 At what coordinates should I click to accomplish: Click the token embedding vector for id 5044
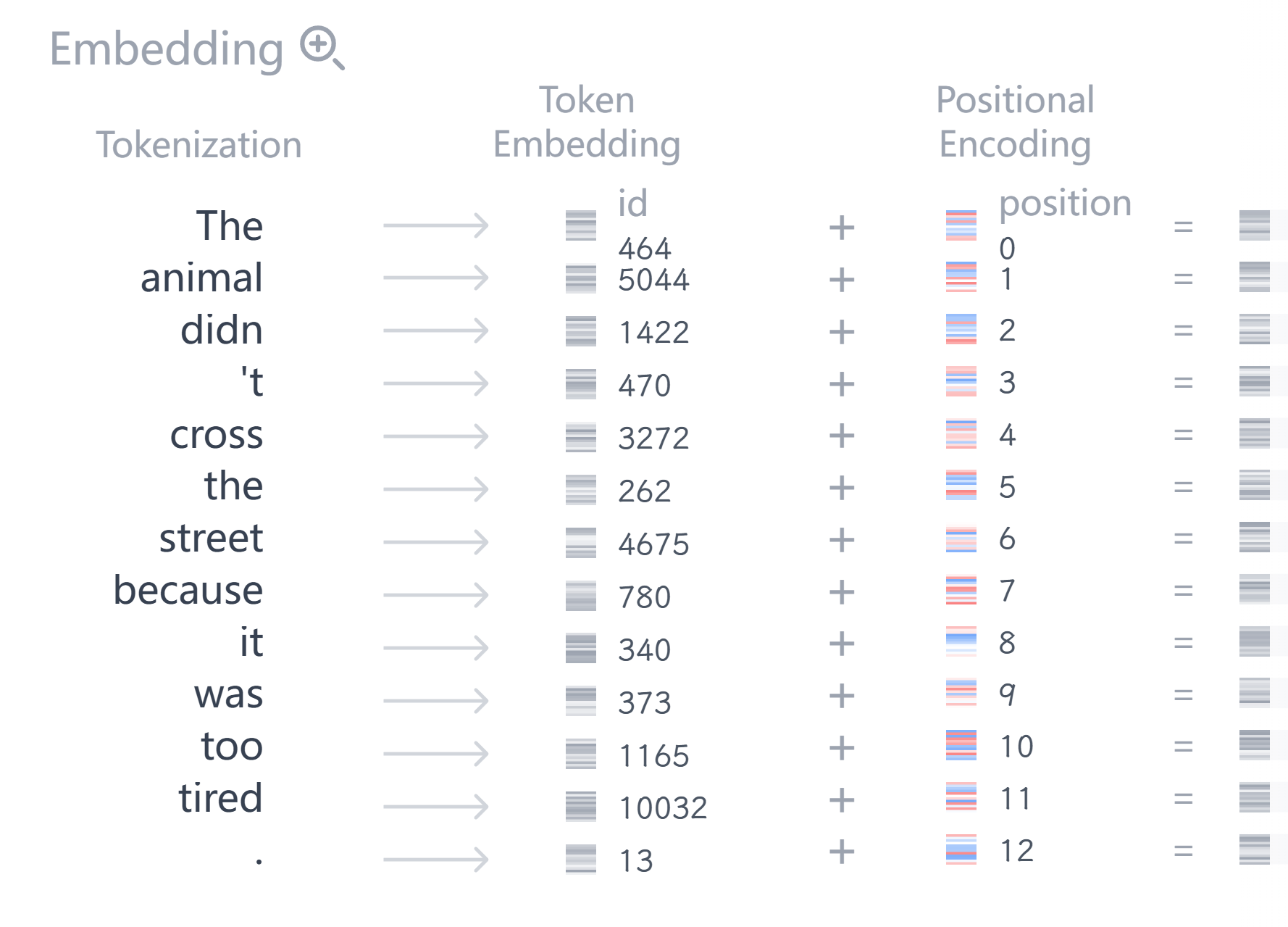point(580,279)
